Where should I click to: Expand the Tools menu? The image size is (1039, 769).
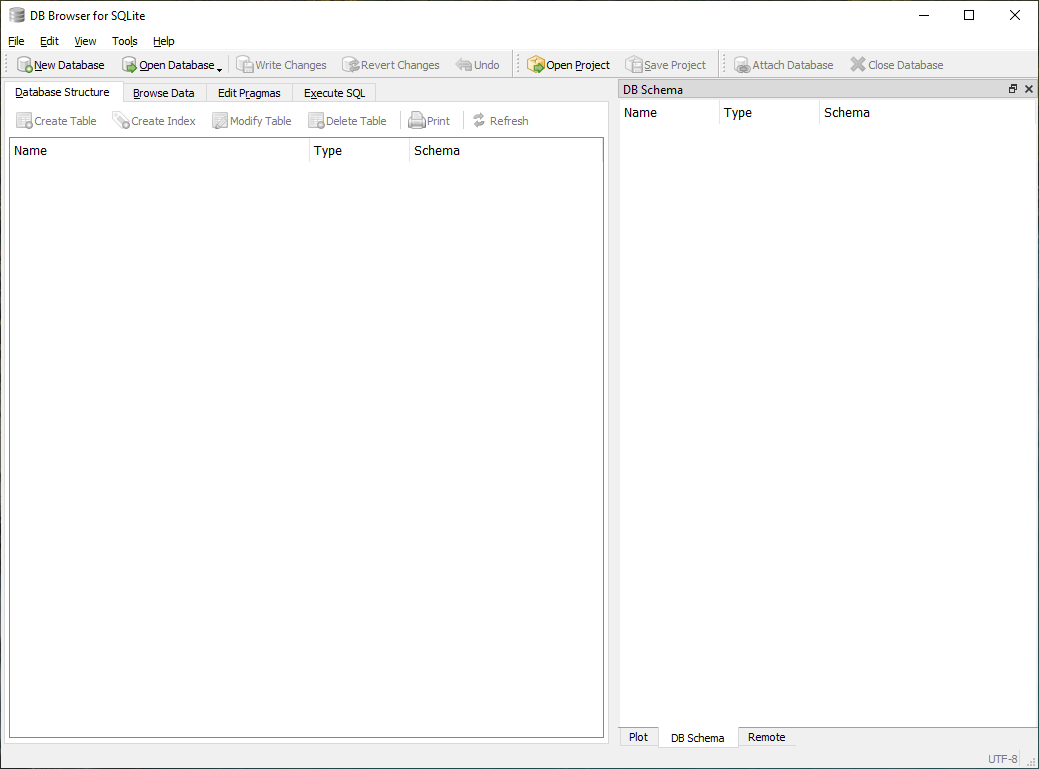(124, 41)
